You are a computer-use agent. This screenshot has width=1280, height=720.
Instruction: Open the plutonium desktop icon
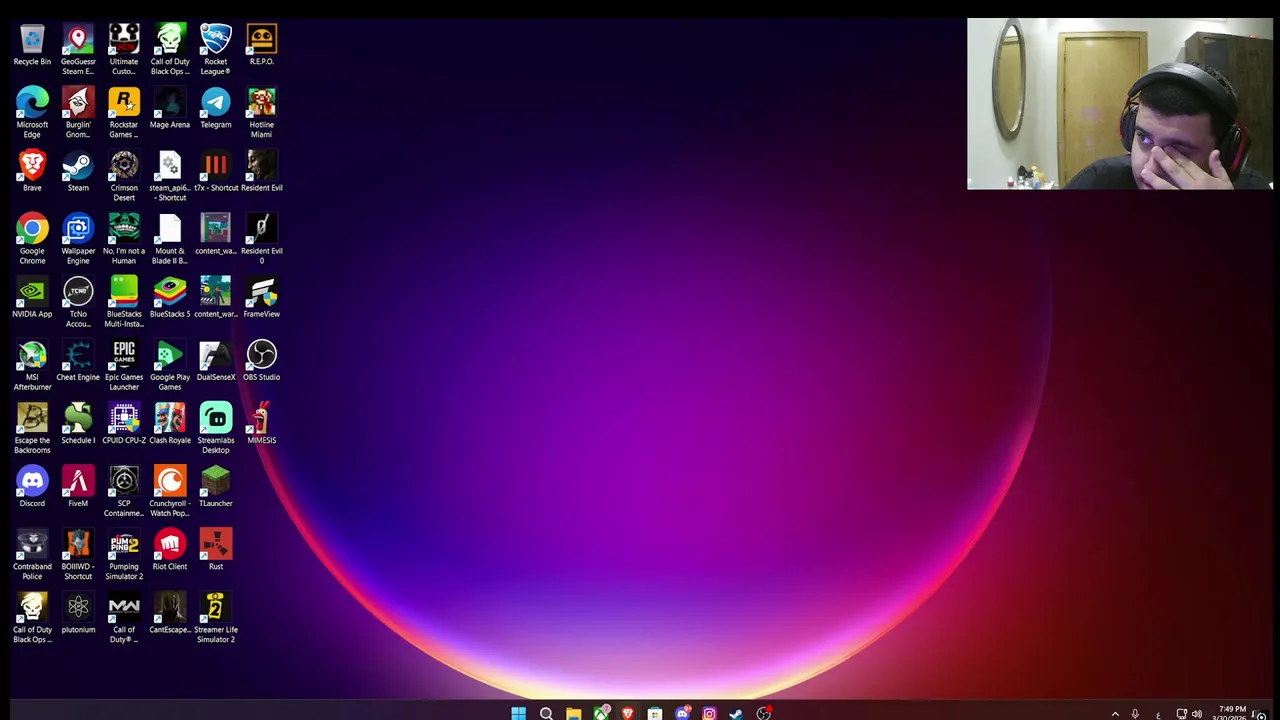click(x=78, y=613)
